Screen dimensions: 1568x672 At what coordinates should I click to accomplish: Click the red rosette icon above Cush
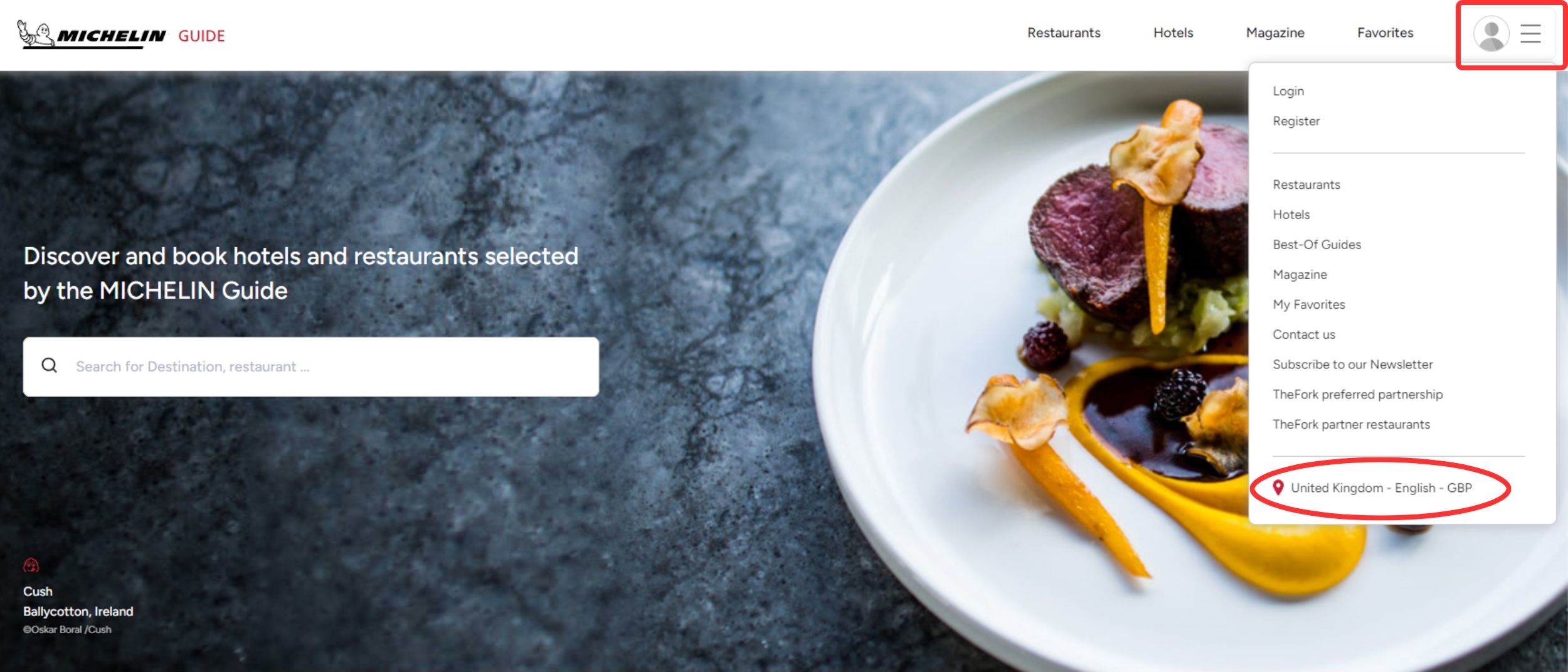tap(31, 565)
